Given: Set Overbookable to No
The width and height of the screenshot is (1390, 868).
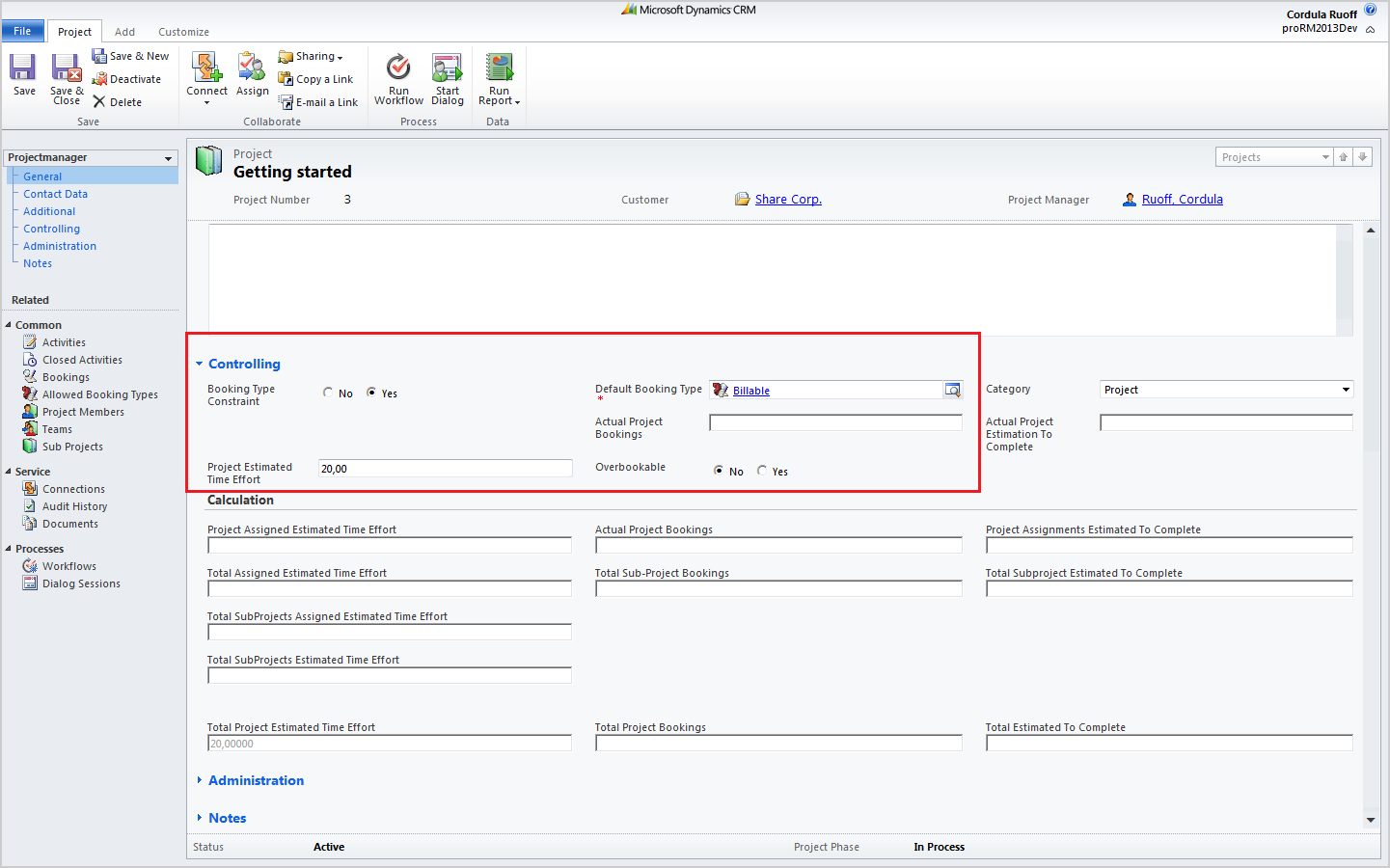Looking at the screenshot, I should [x=719, y=471].
